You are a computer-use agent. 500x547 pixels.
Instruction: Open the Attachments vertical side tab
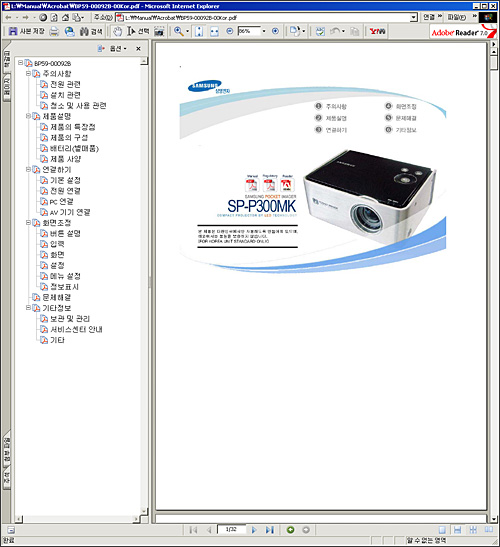tap(7, 450)
